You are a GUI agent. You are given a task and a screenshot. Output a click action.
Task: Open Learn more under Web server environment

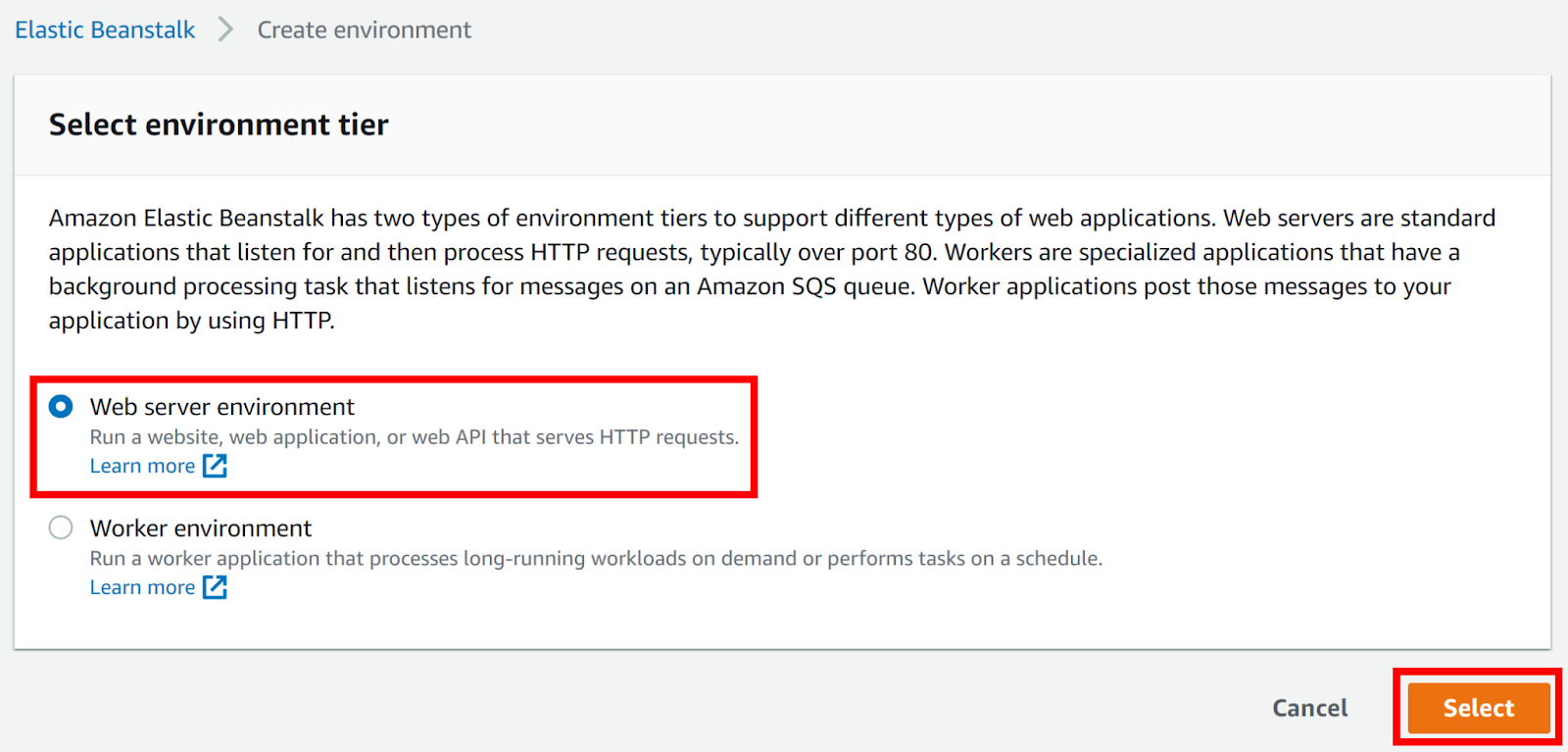click(x=142, y=466)
